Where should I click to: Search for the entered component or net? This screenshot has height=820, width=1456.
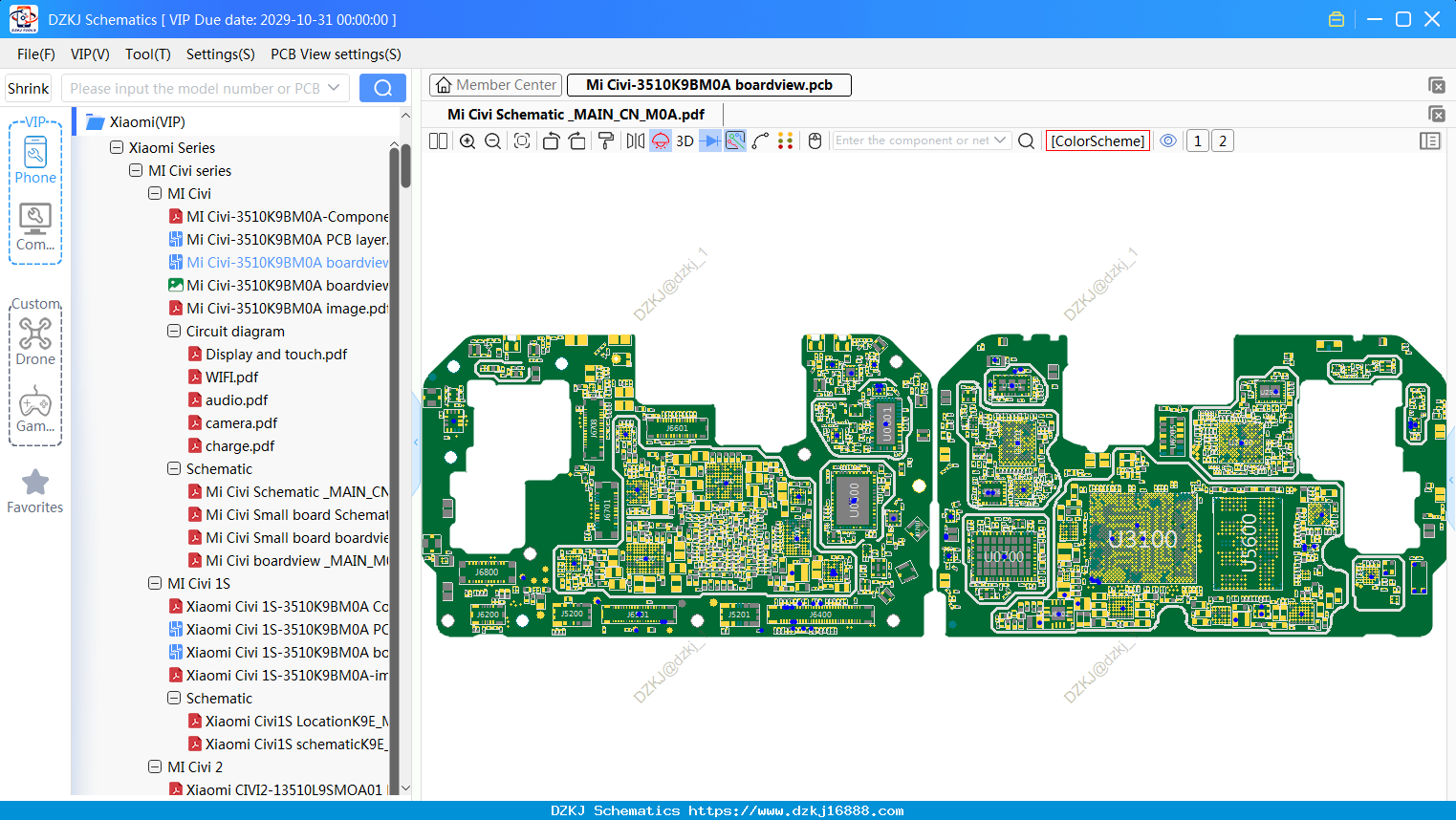1026,141
